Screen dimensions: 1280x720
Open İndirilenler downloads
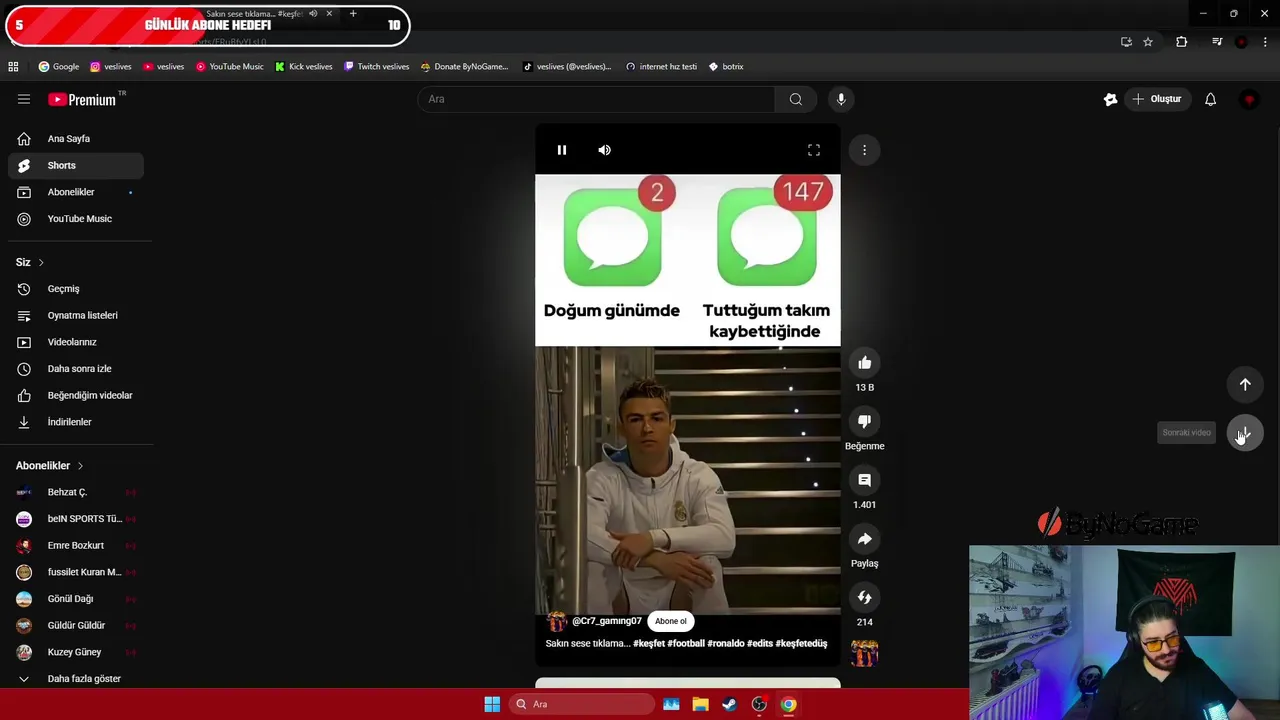(x=76, y=422)
